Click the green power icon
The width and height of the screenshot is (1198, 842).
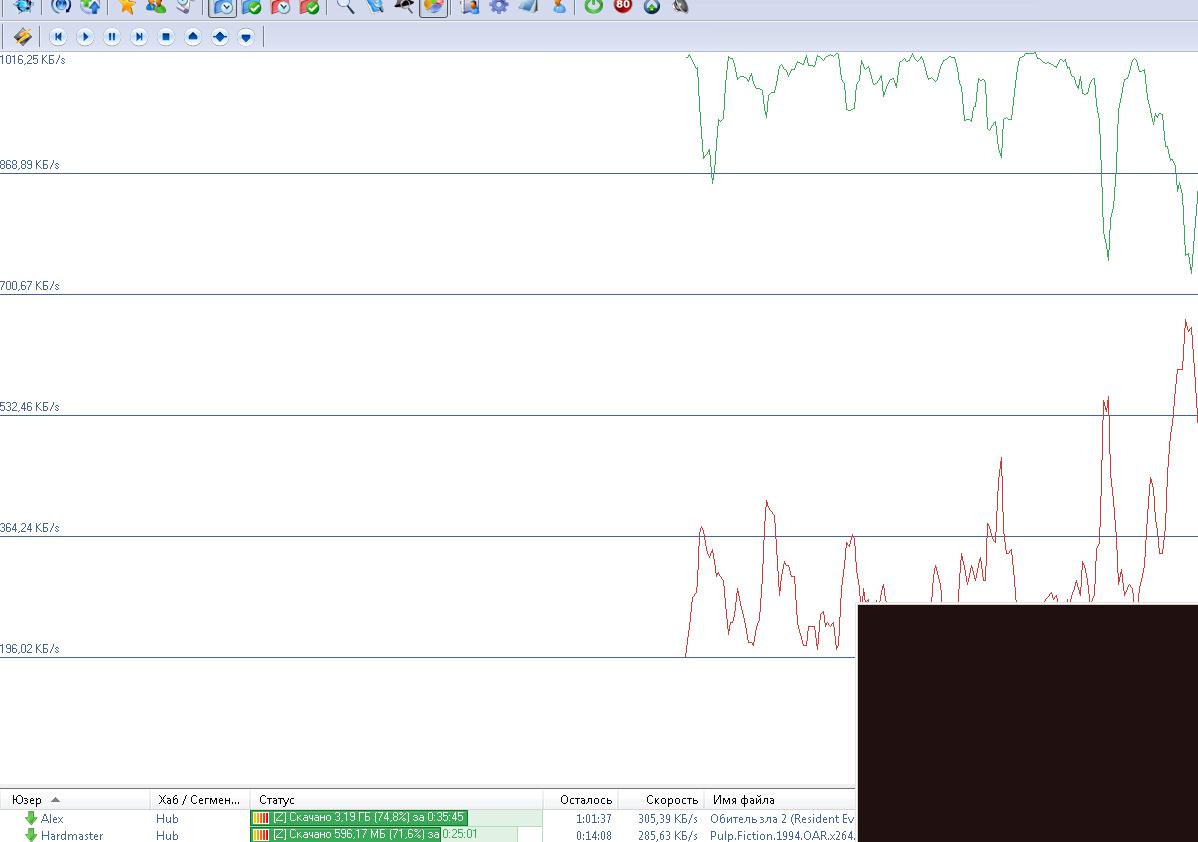click(x=594, y=6)
